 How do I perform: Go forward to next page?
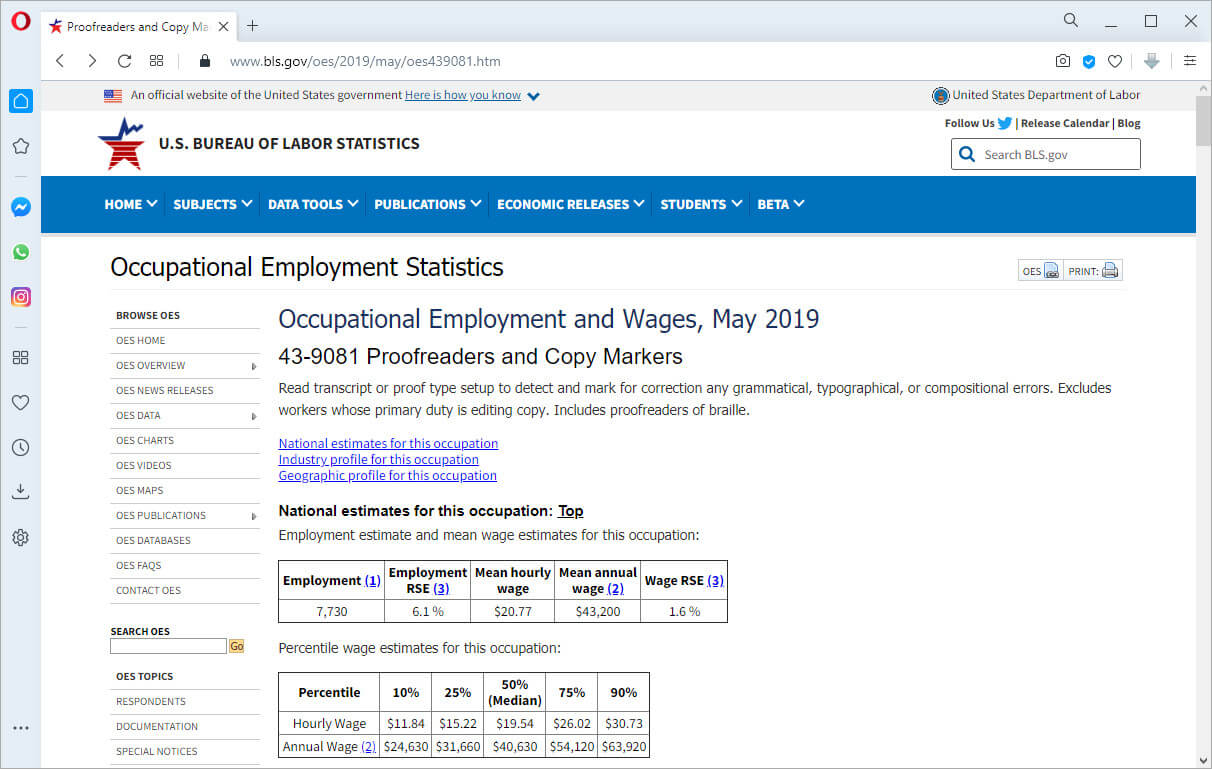pyautogui.click(x=92, y=61)
